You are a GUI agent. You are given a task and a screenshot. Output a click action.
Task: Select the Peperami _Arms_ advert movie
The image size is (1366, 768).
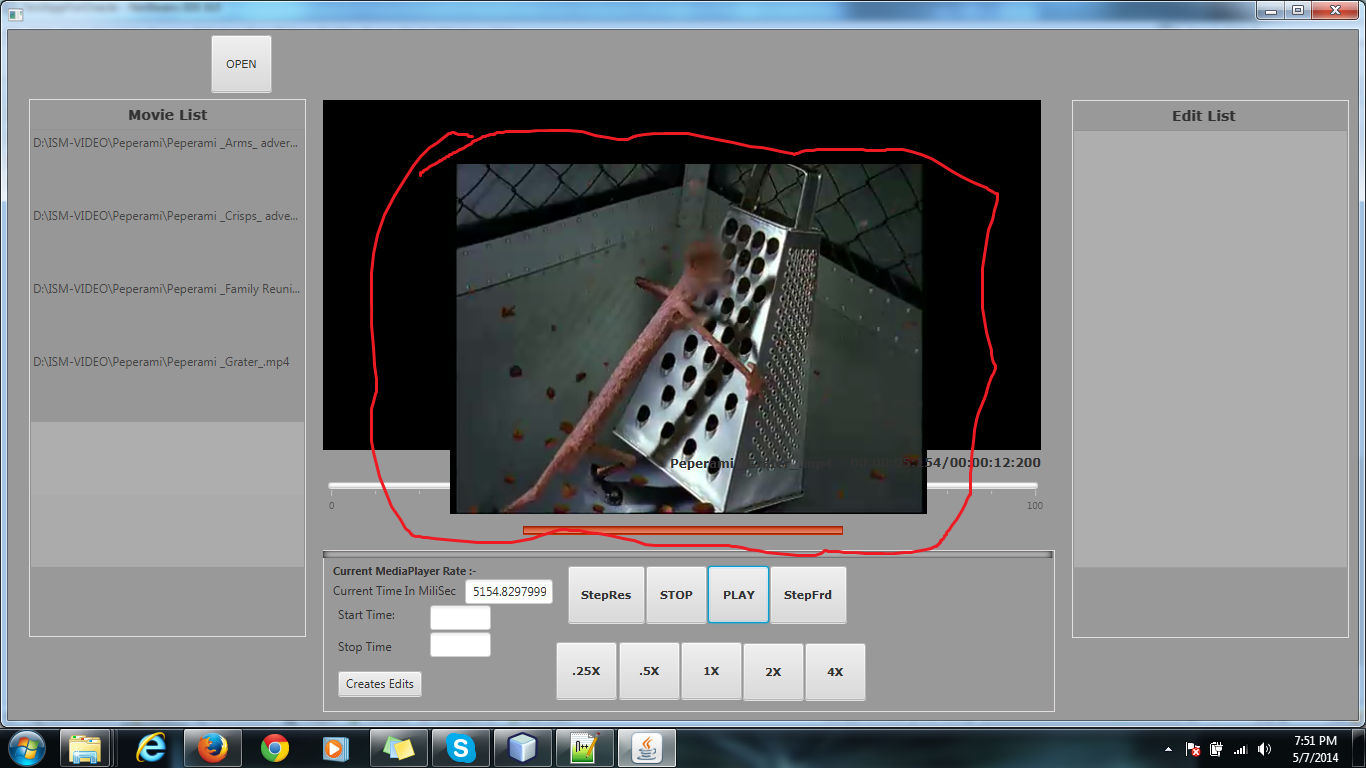click(x=166, y=143)
